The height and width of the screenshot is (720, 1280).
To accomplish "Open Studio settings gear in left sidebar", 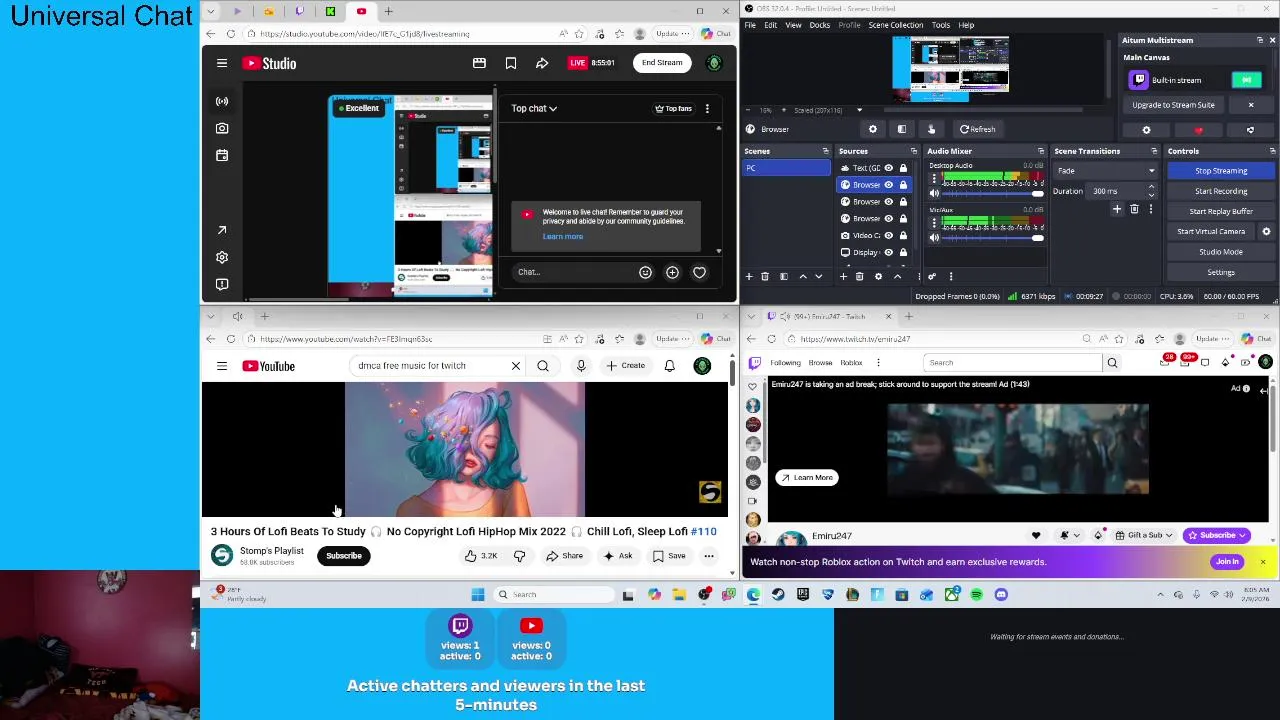I will click(222, 257).
